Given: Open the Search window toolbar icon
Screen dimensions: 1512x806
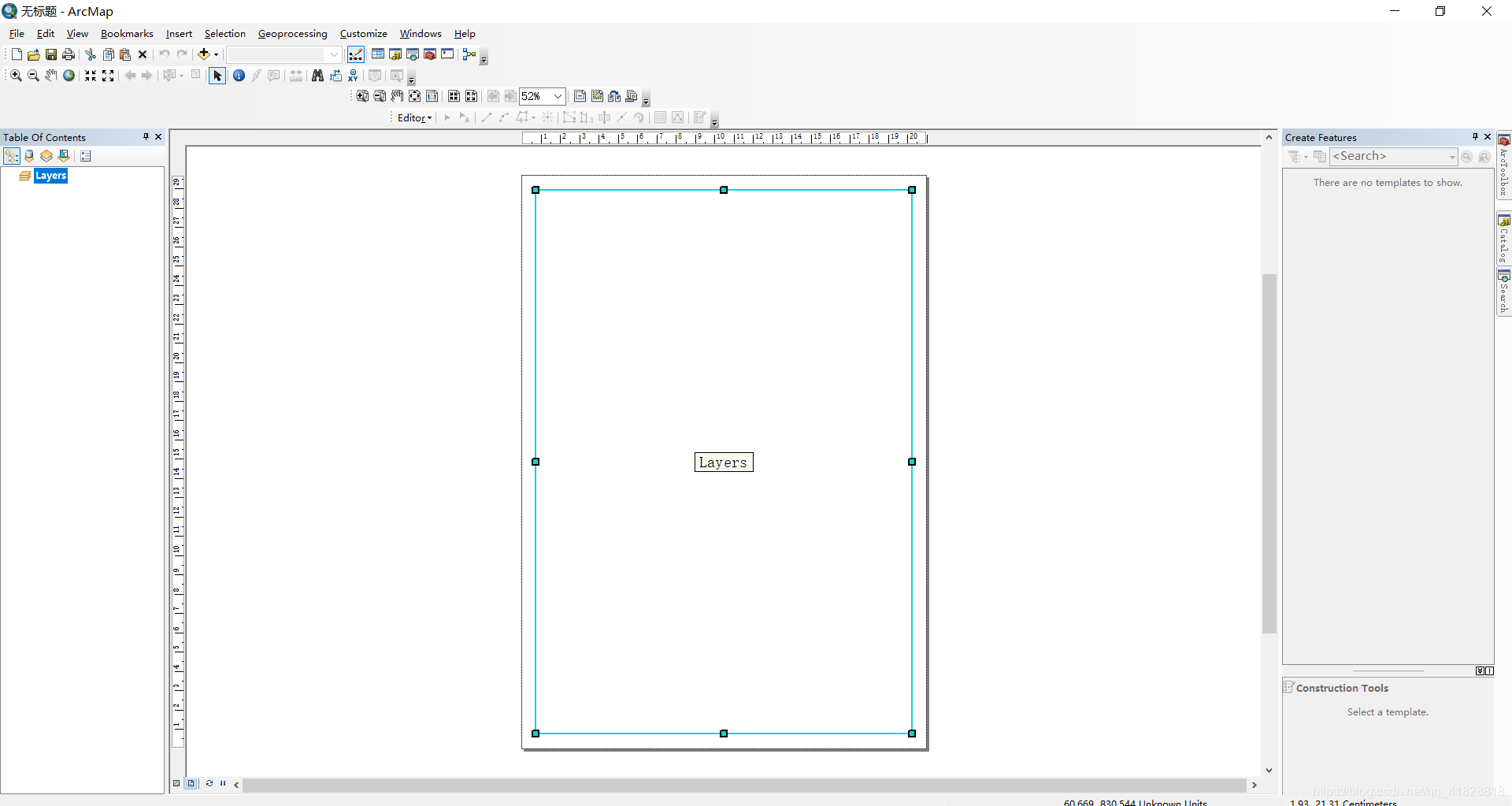Looking at the screenshot, I should (x=413, y=54).
